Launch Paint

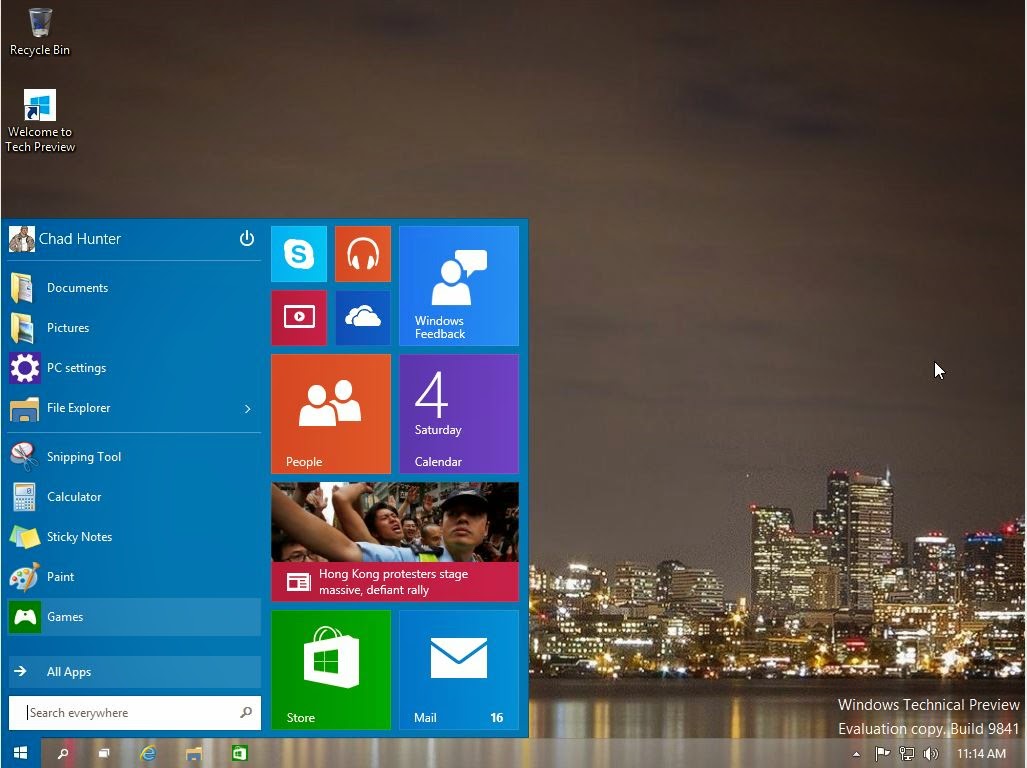pos(134,577)
